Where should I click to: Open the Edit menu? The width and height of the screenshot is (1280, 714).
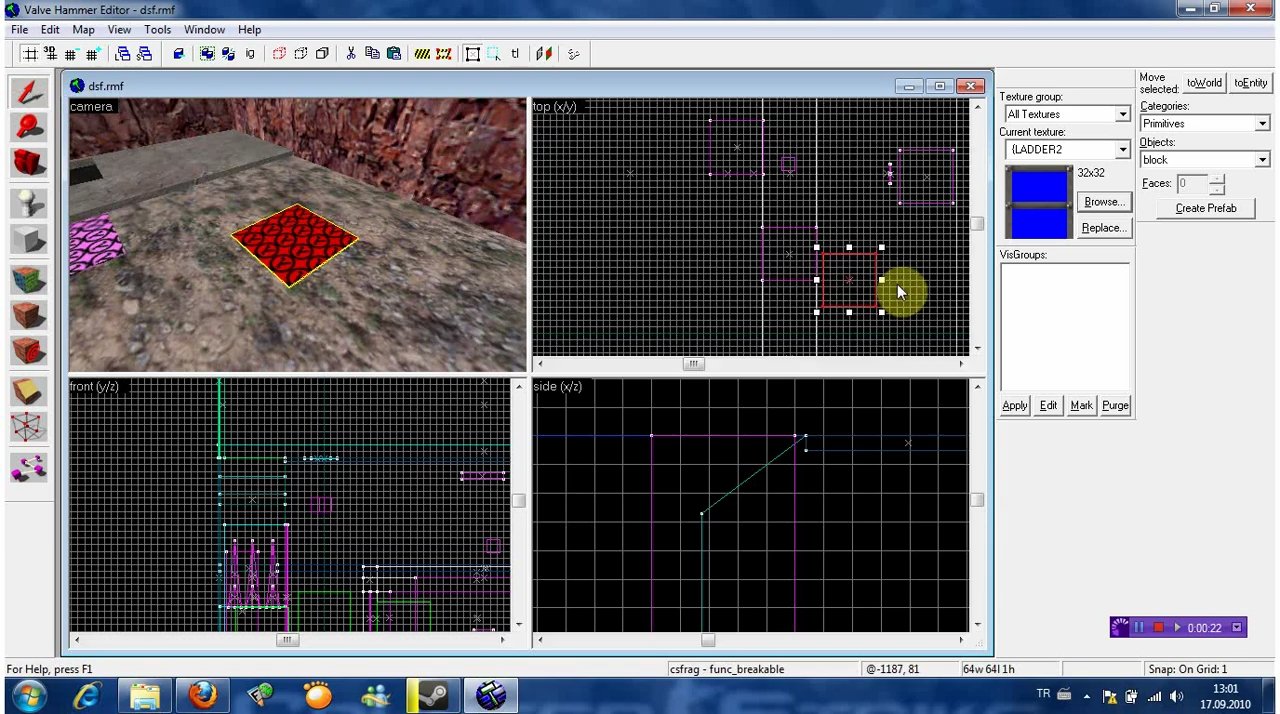[50, 30]
